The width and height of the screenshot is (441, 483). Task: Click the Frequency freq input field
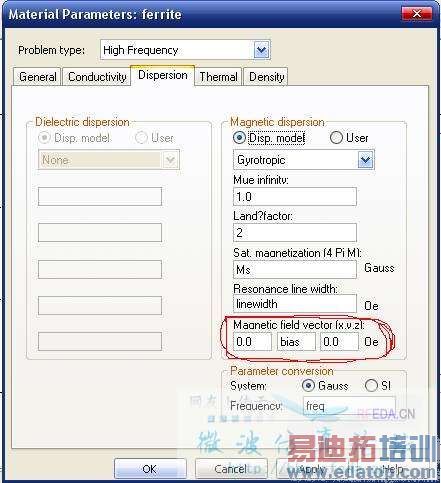click(349, 406)
